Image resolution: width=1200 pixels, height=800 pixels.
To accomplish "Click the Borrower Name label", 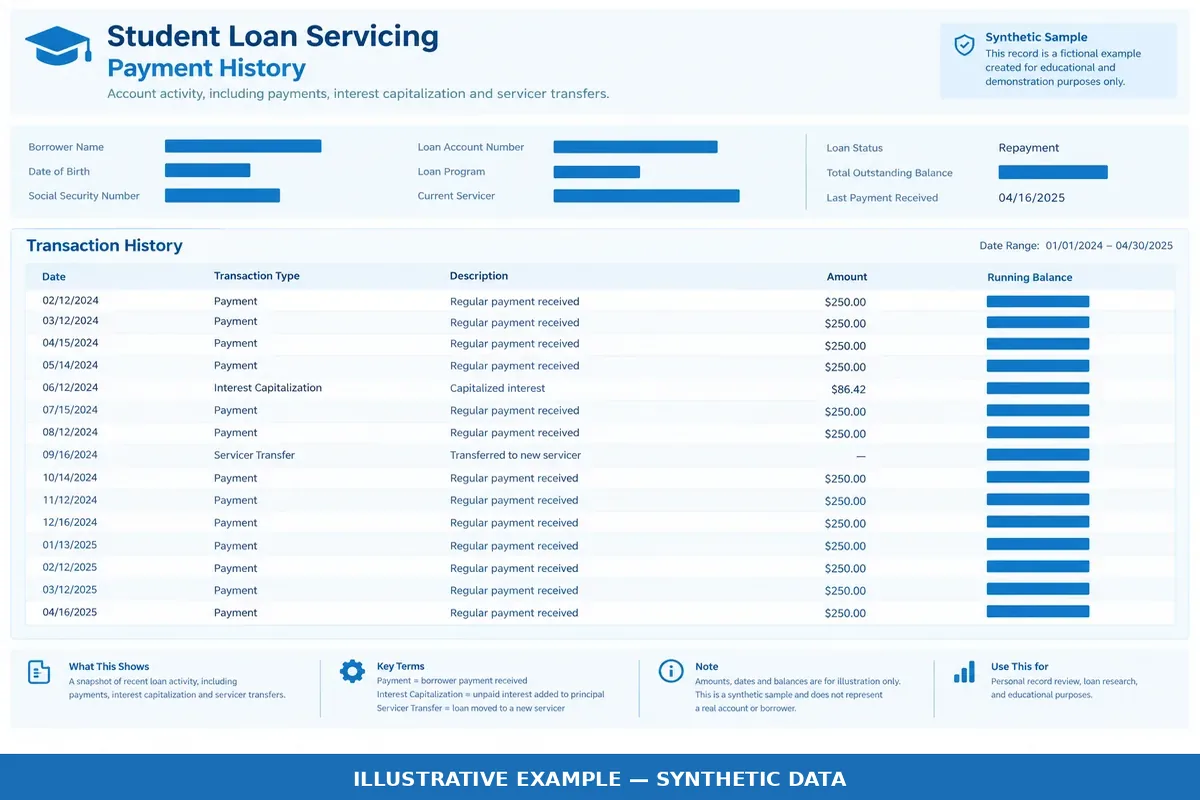I will [x=66, y=147].
